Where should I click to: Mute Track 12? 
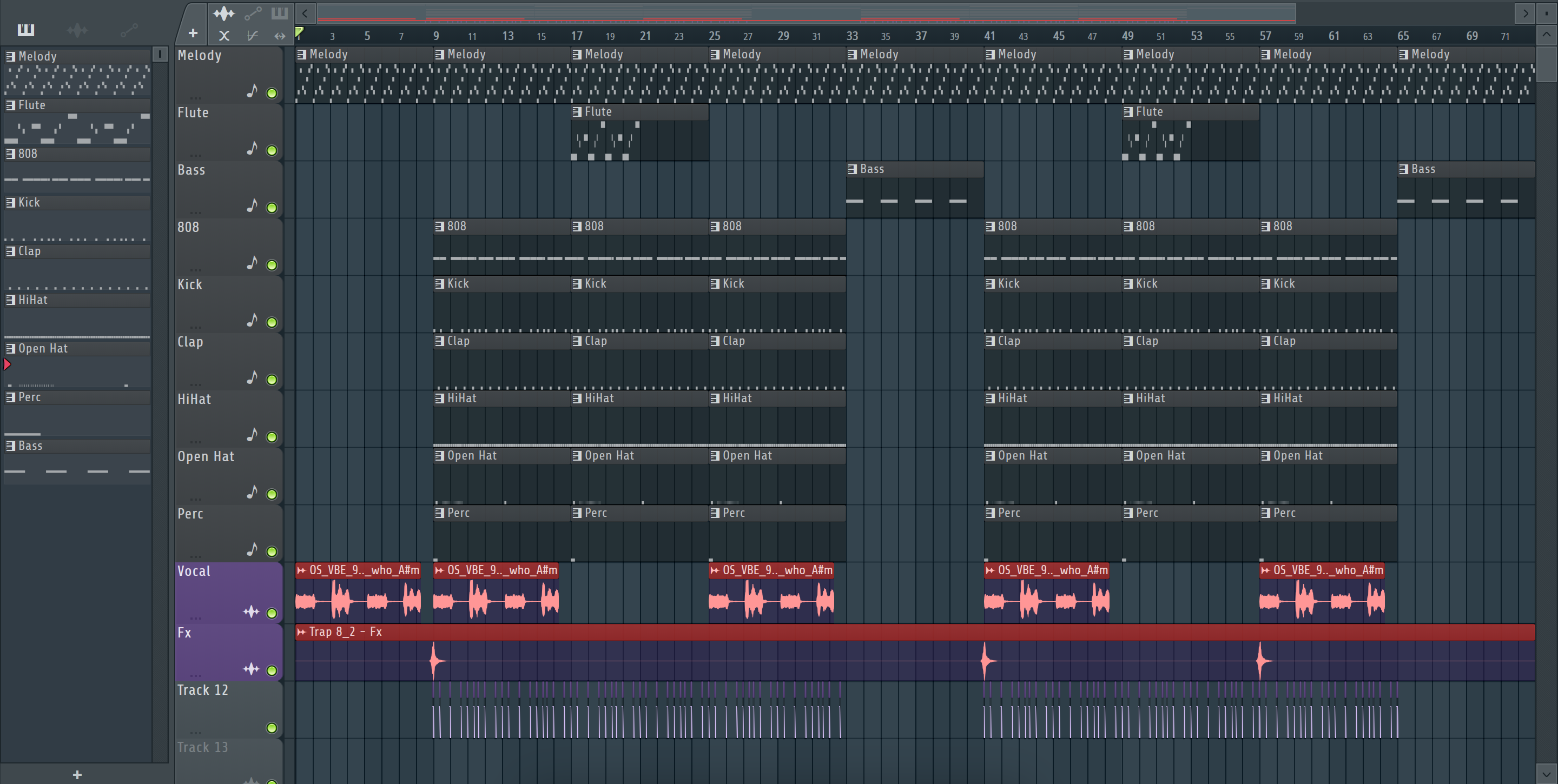click(272, 728)
